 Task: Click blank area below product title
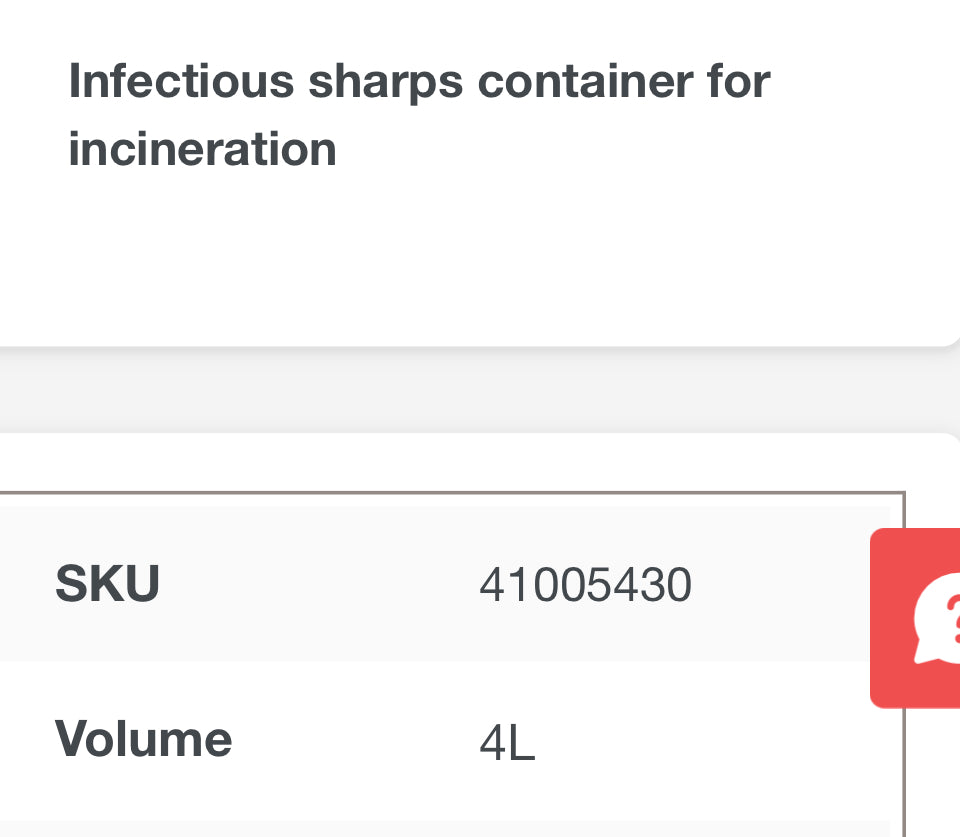[480, 260]
